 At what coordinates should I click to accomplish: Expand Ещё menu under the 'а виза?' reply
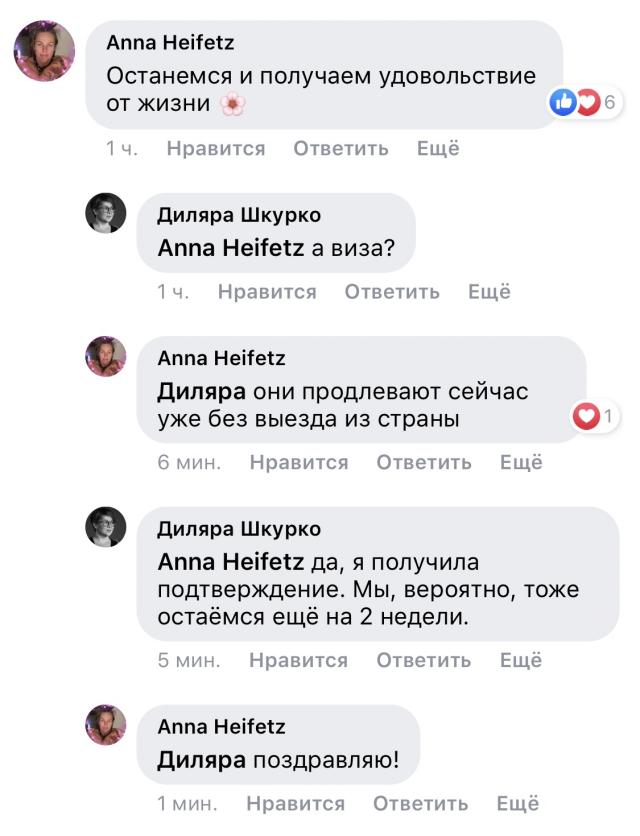pos(489,292)
